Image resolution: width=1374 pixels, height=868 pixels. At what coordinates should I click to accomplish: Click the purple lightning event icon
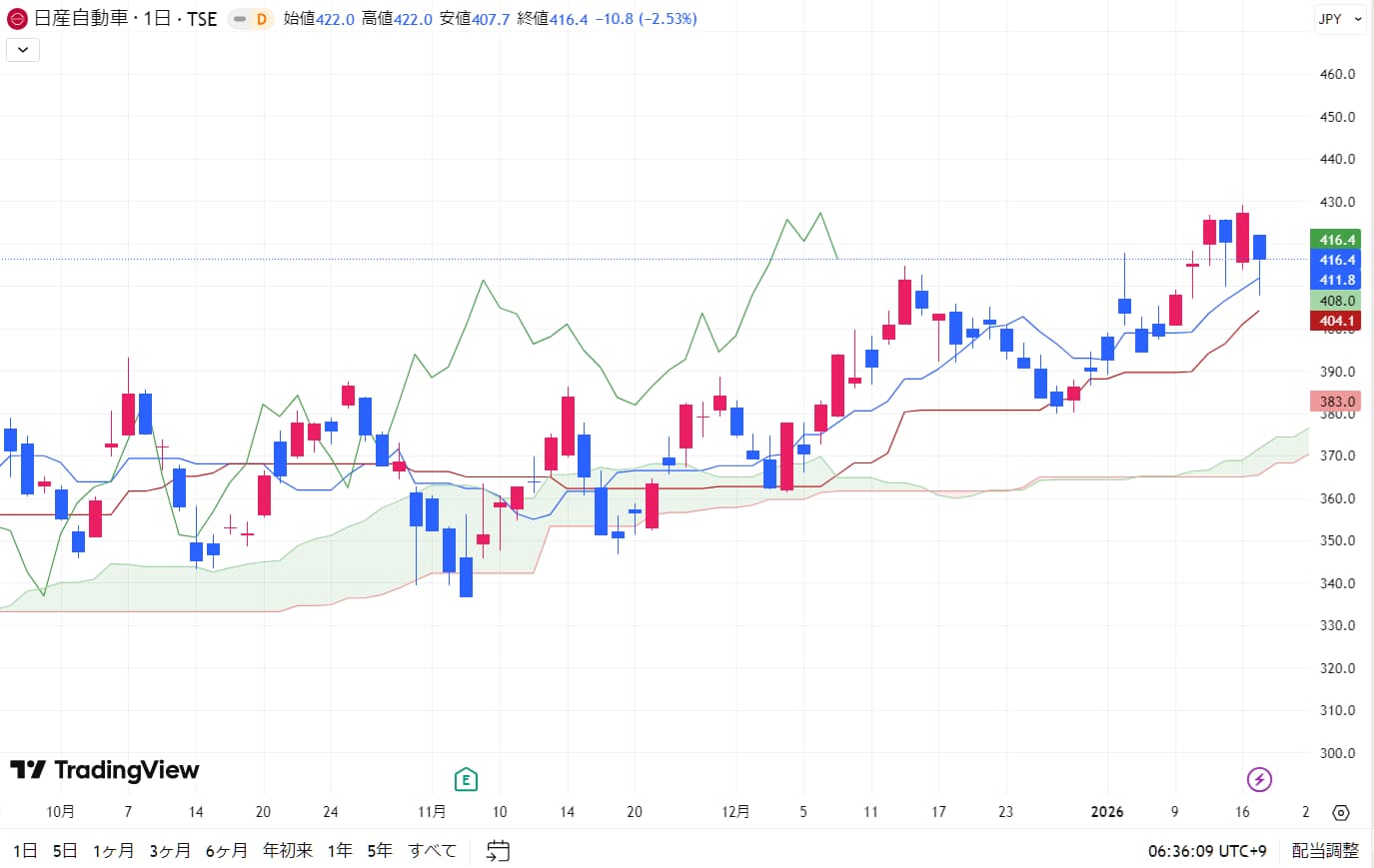pos(1259,778)
